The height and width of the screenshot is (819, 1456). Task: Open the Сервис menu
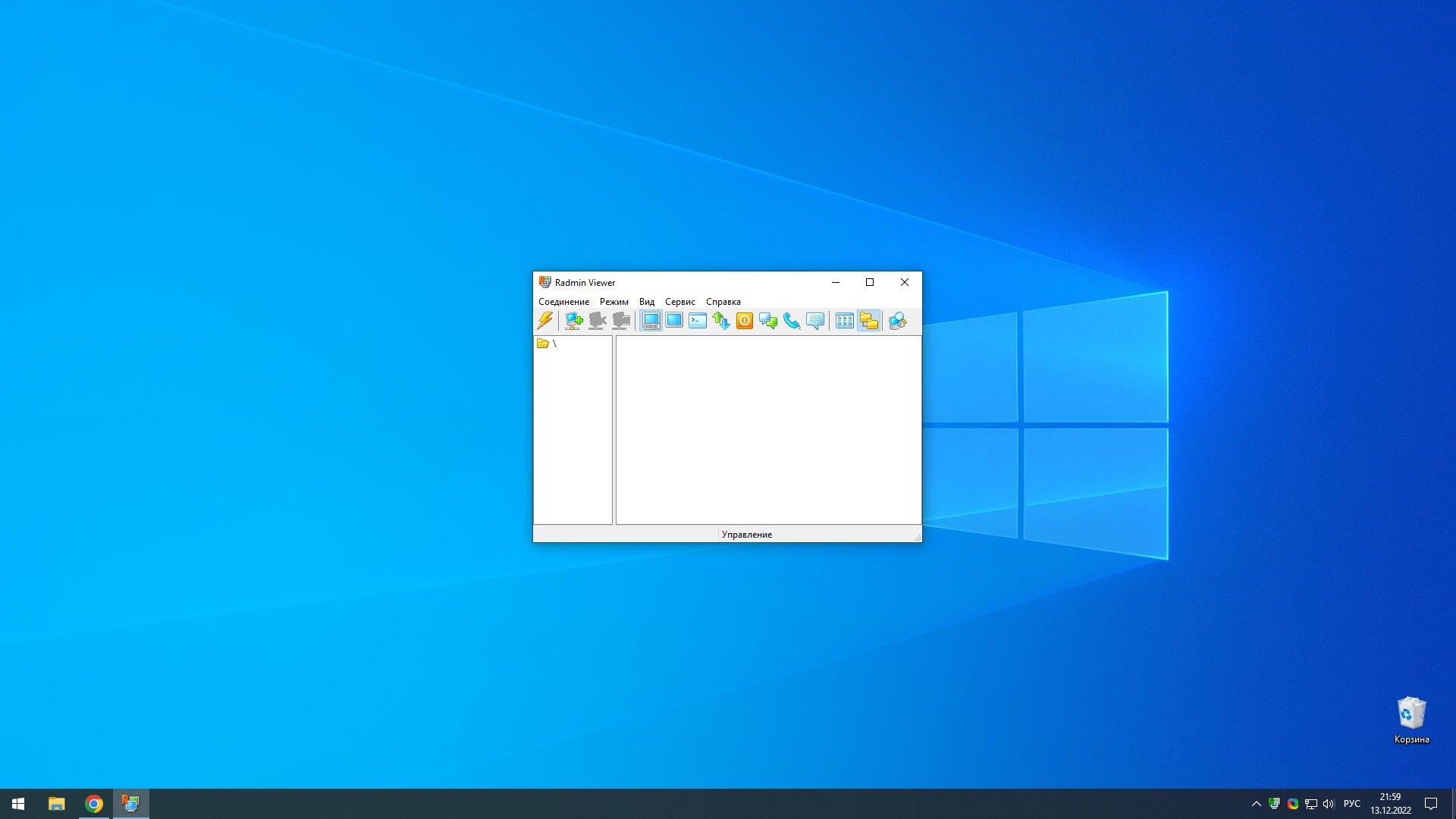click(x=679, y=302)
